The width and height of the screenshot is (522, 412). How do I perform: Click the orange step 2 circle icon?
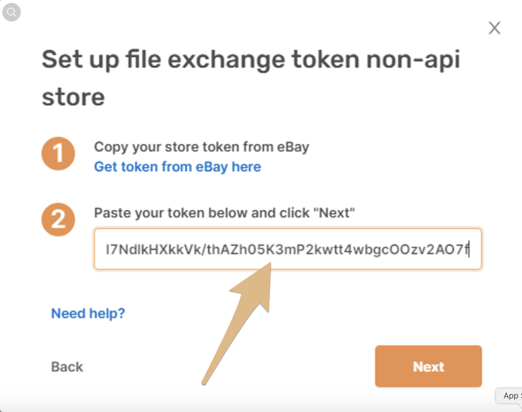(58, 220)
